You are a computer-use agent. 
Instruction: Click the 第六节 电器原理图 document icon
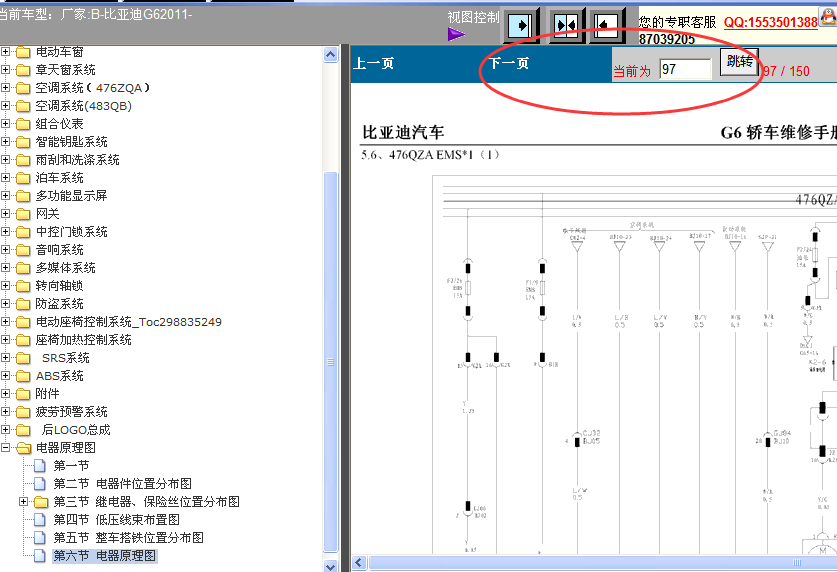pos(40,555)
